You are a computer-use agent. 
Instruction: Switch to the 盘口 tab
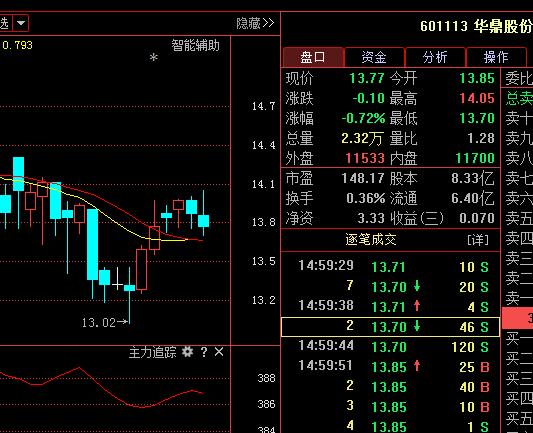tap(313, 57)
